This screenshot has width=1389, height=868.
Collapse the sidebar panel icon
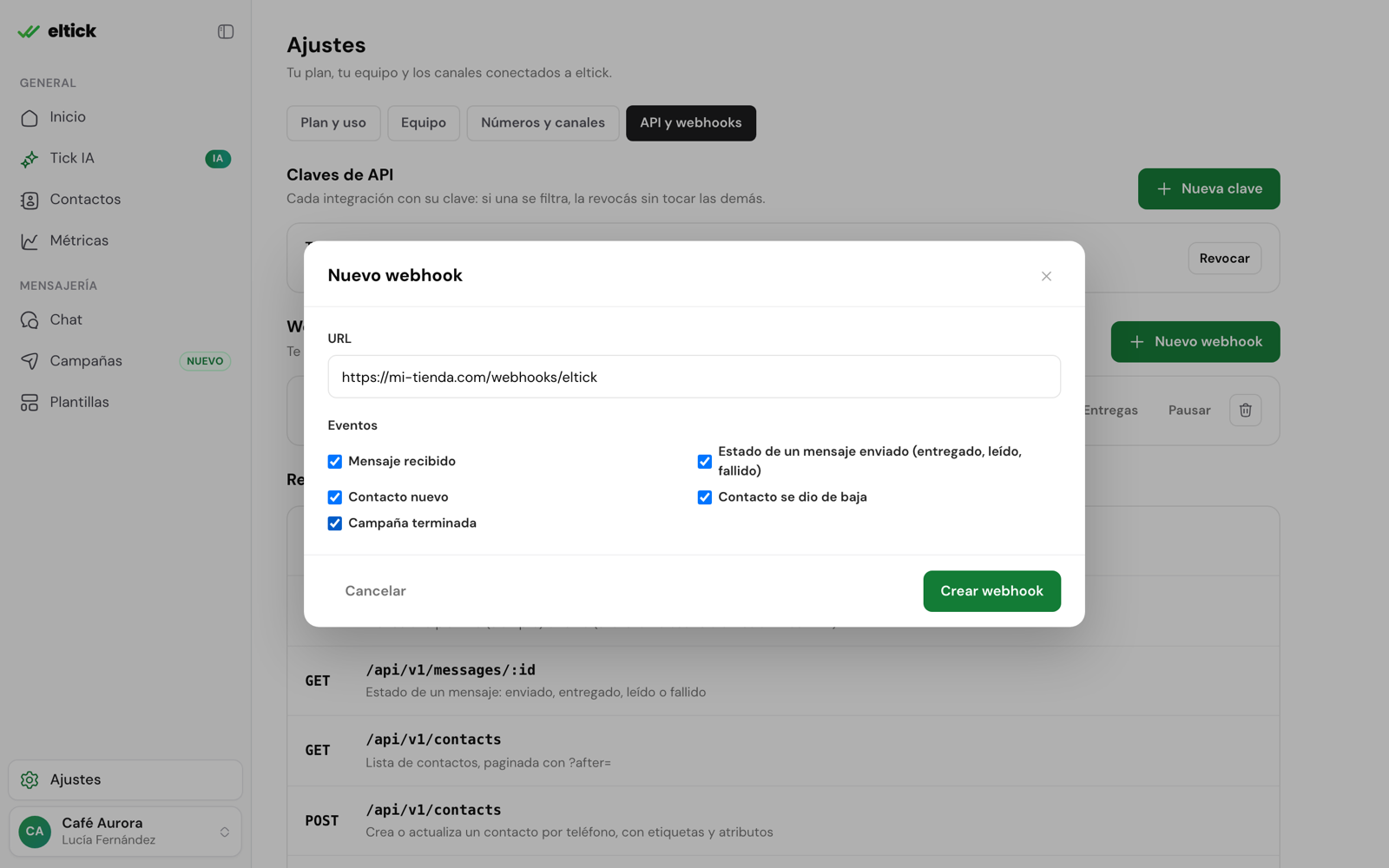226,31
